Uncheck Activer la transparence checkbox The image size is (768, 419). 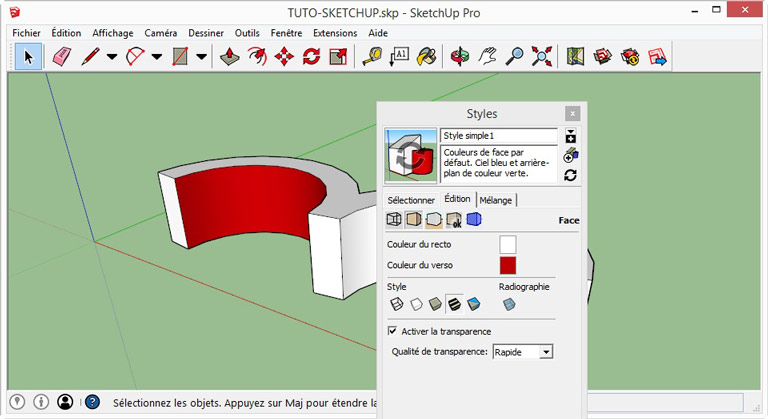coord(392,331)
